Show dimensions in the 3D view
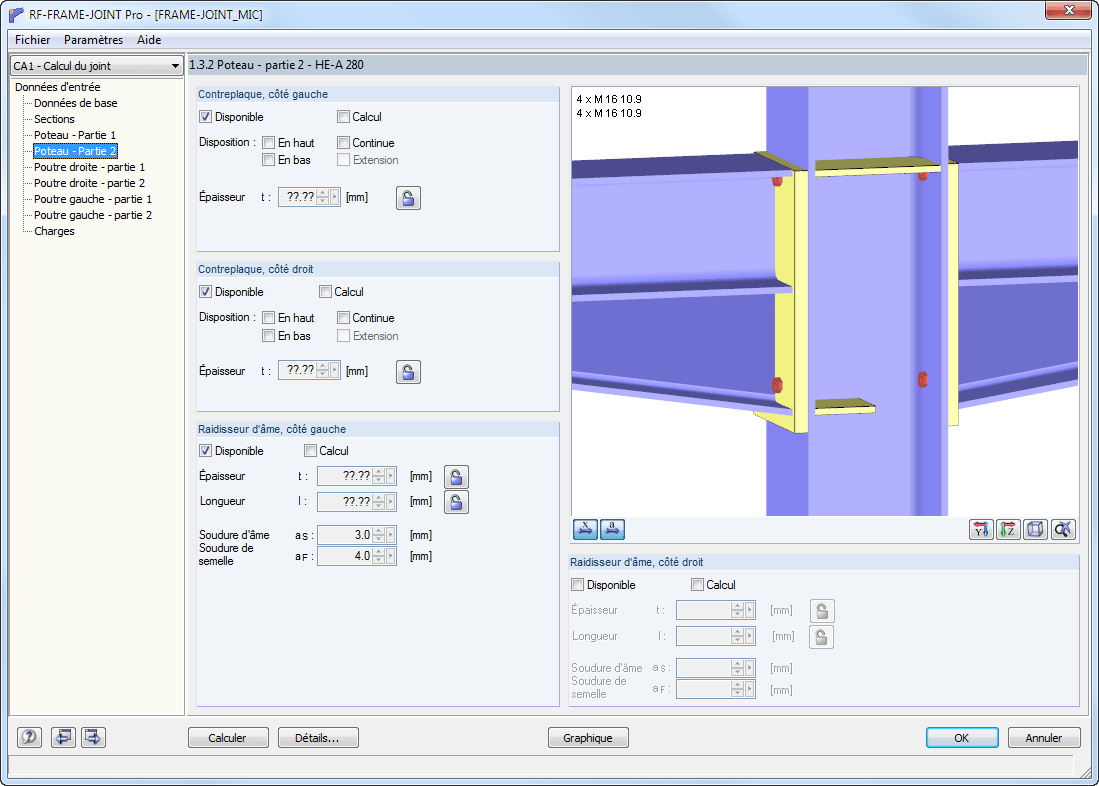This screenshot has height=786, width=1099. click(x=585, y=529)
